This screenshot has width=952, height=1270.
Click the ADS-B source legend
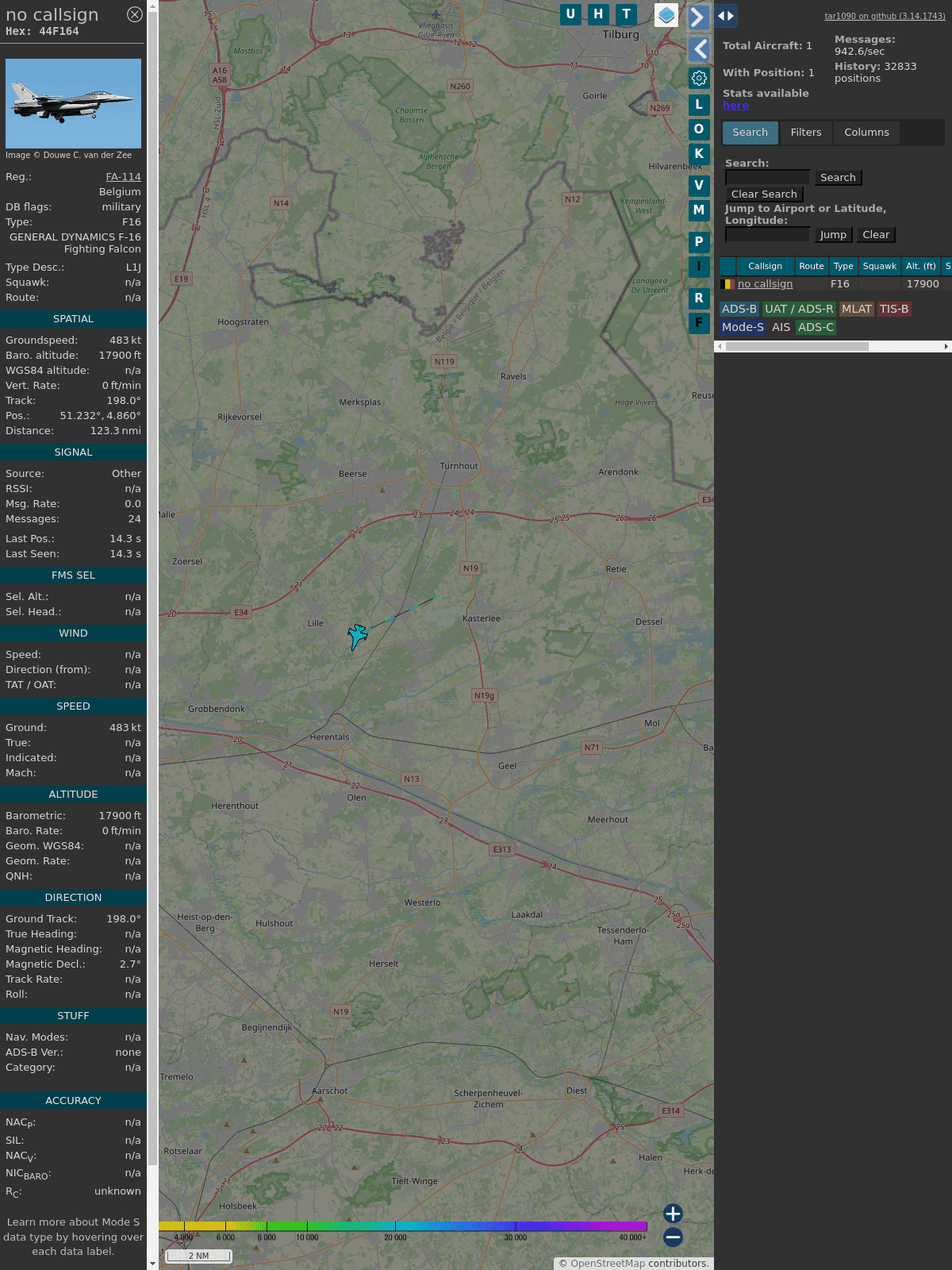[739, 310]
